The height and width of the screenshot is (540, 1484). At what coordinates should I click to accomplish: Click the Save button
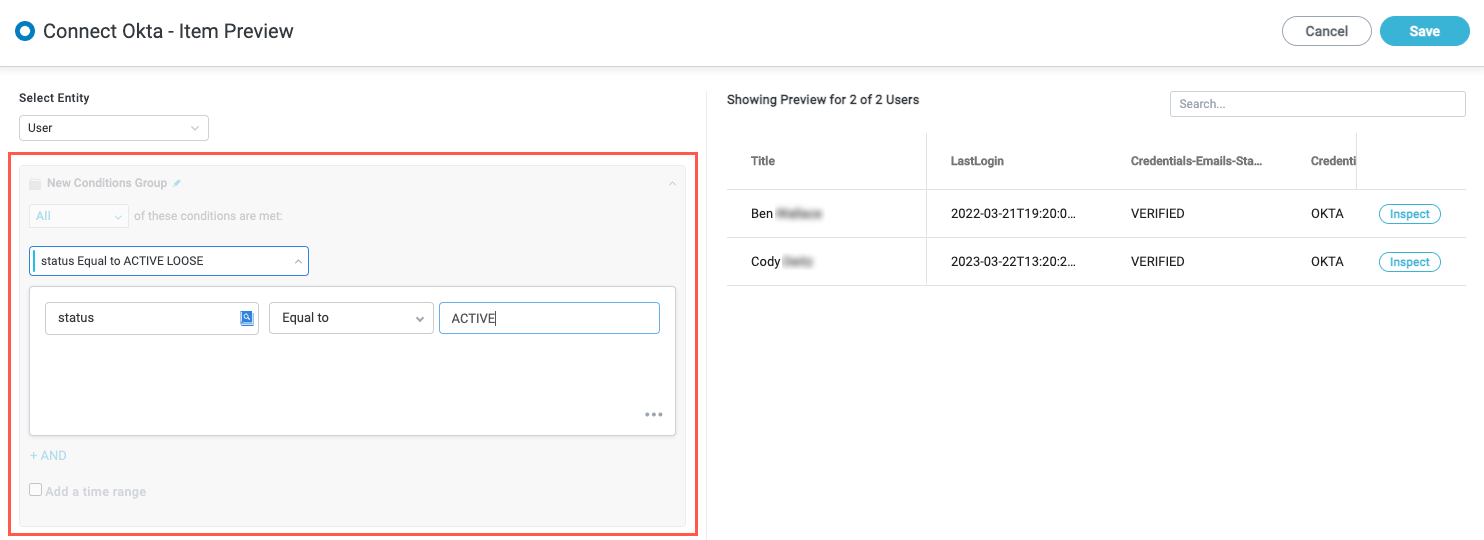[x=1424, y=31]
